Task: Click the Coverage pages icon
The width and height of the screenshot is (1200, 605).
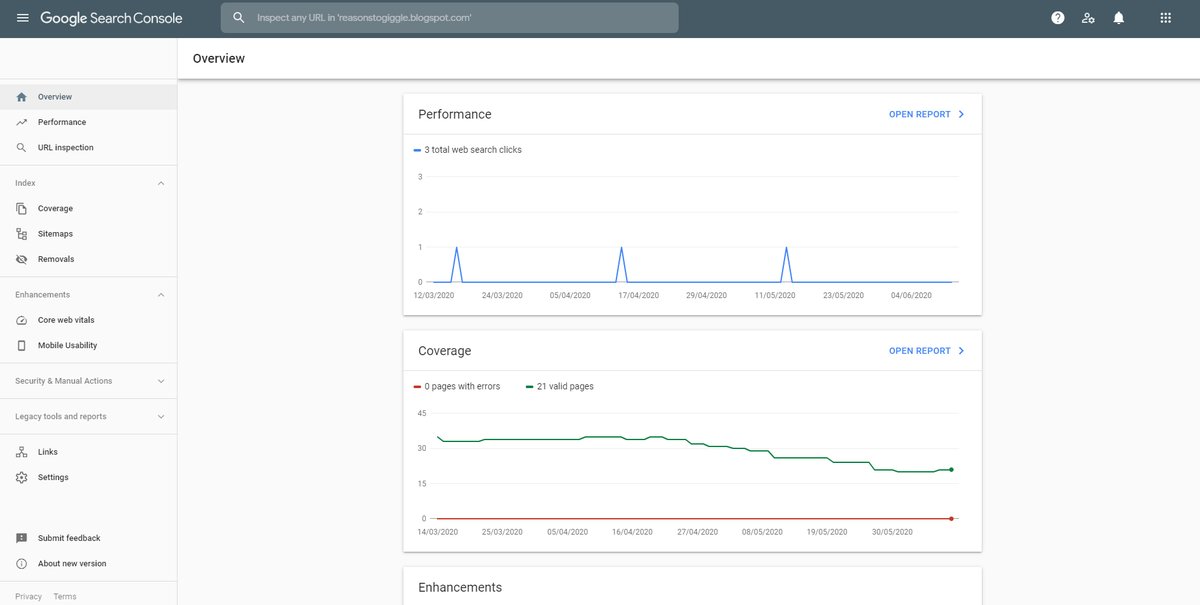Action: (x=22, y=208)
